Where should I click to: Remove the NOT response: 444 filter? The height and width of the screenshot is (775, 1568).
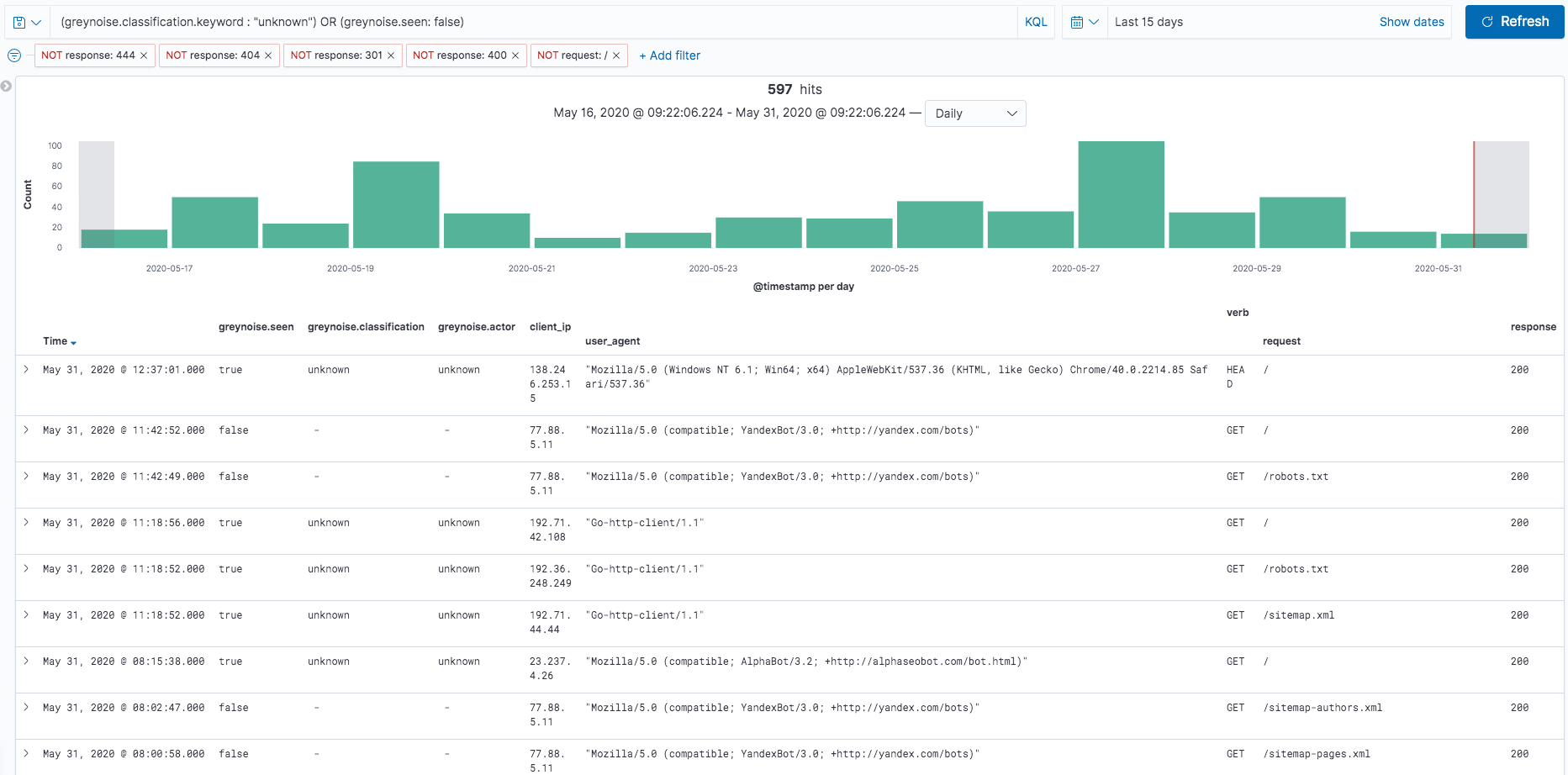tap(144, 55)
